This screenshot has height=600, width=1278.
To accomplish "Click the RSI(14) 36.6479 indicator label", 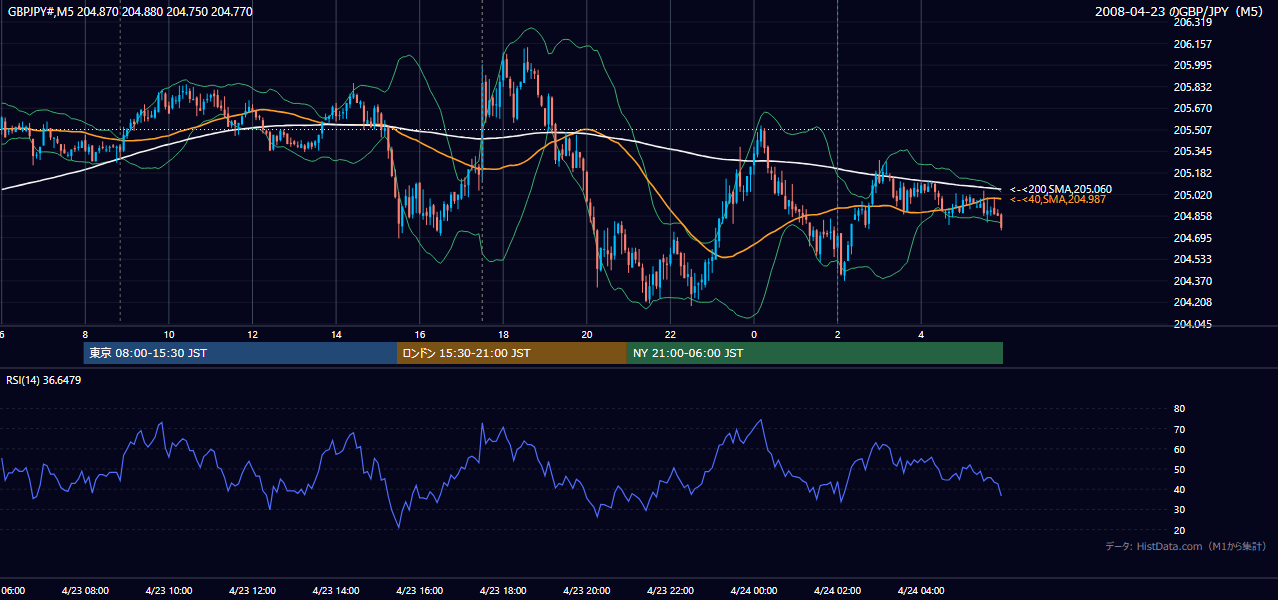I will 44,380.
